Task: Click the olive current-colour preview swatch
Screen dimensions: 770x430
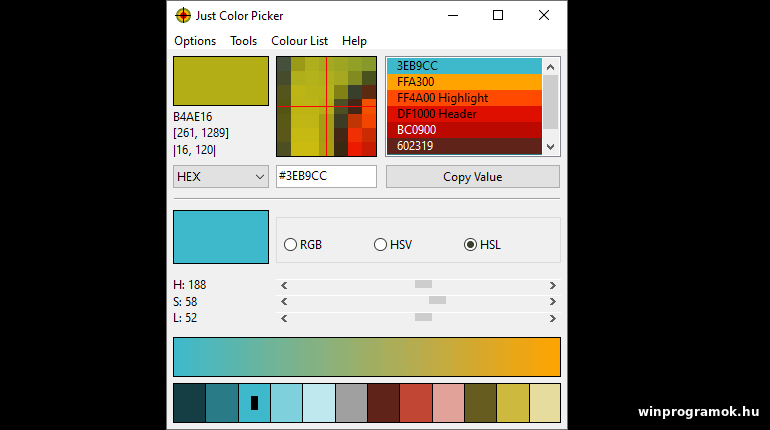Action: click(221, 81)
